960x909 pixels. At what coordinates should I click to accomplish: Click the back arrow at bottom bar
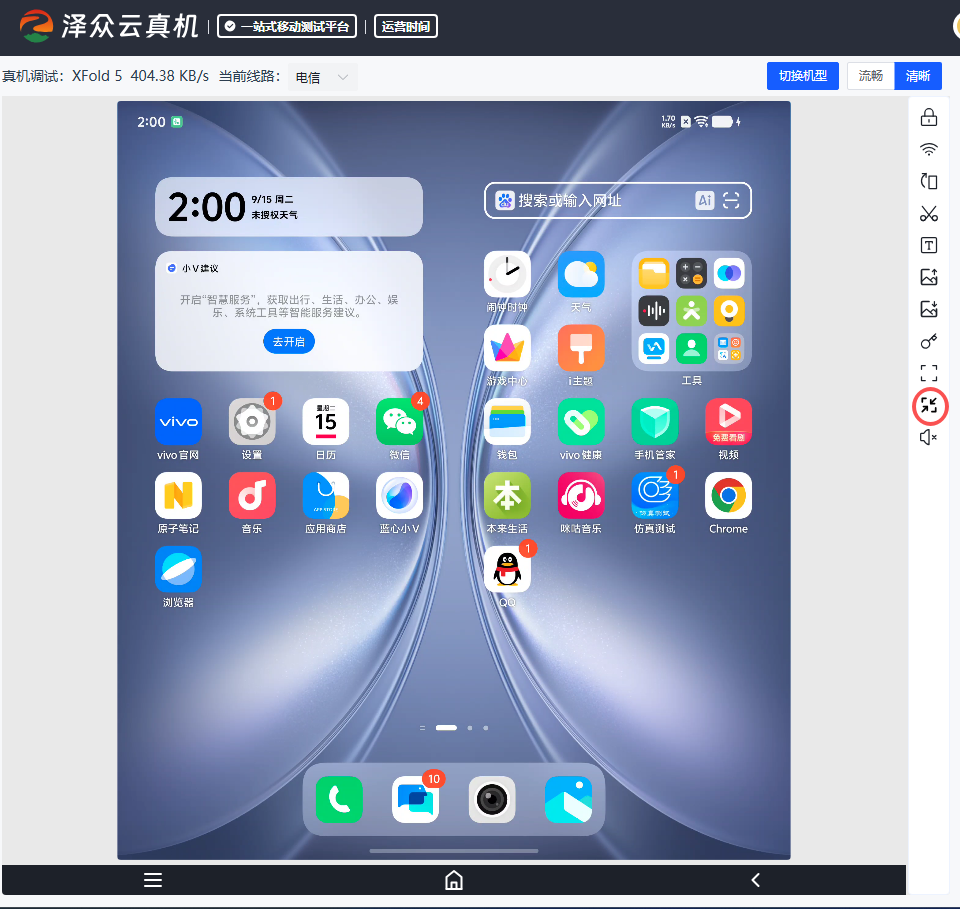click(x=756, y=880)
